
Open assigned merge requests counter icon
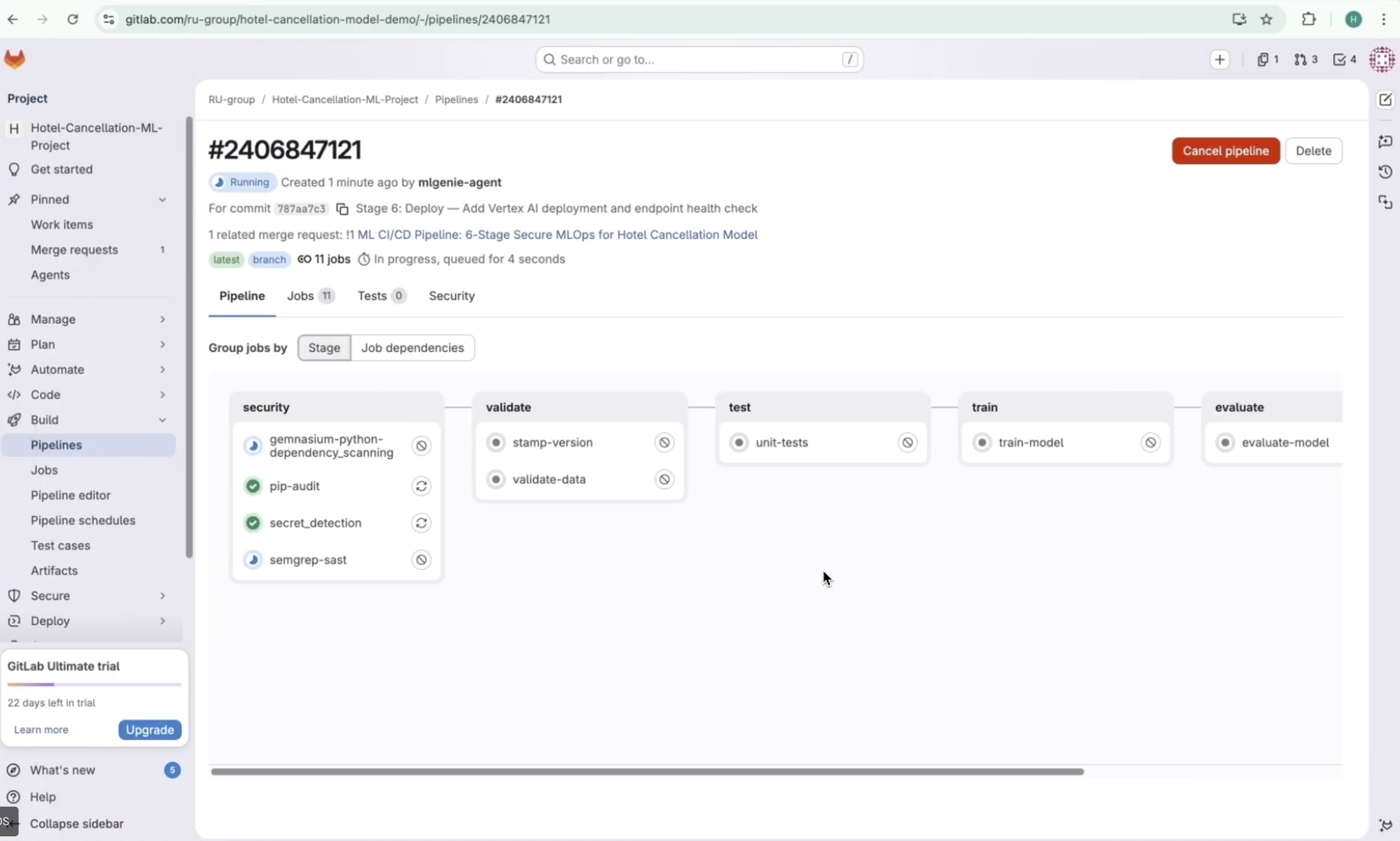1305,59
